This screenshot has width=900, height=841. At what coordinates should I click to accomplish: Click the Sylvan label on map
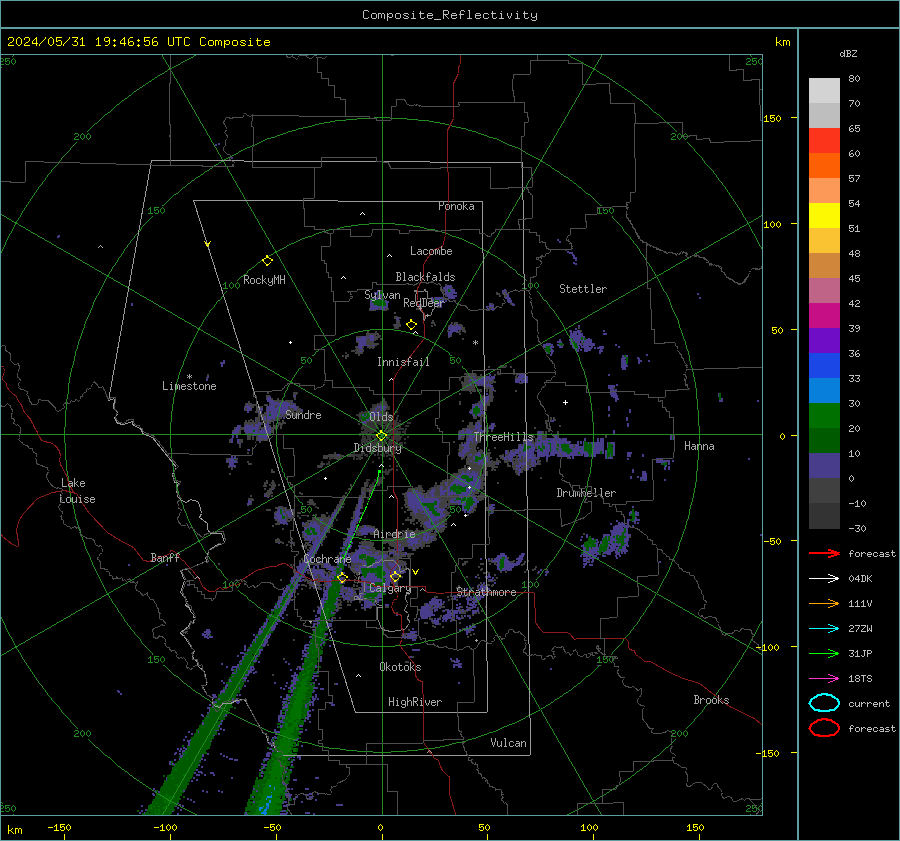[382, 295]
